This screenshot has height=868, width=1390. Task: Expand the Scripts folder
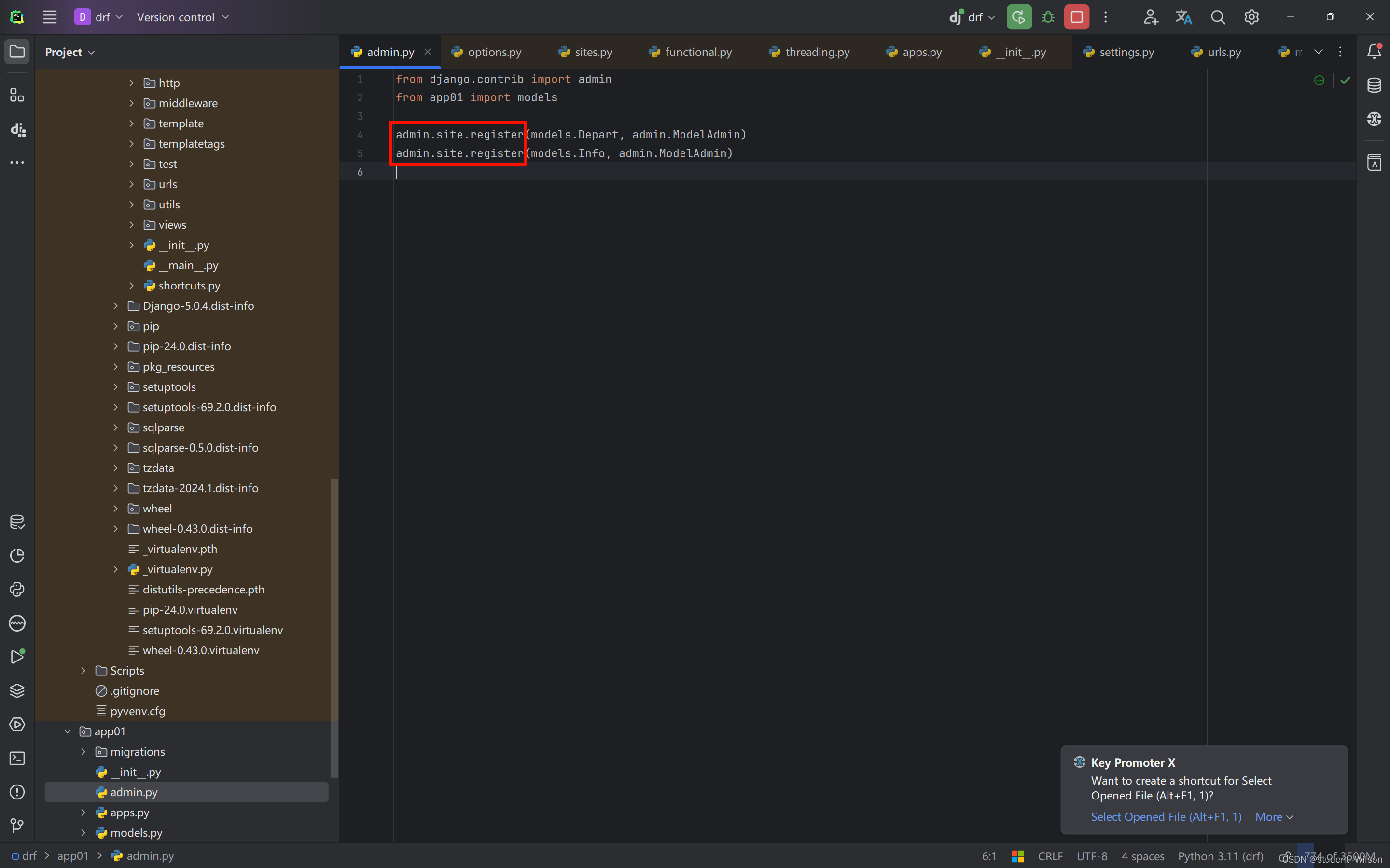pyautogui.click(x=83, y=671)
